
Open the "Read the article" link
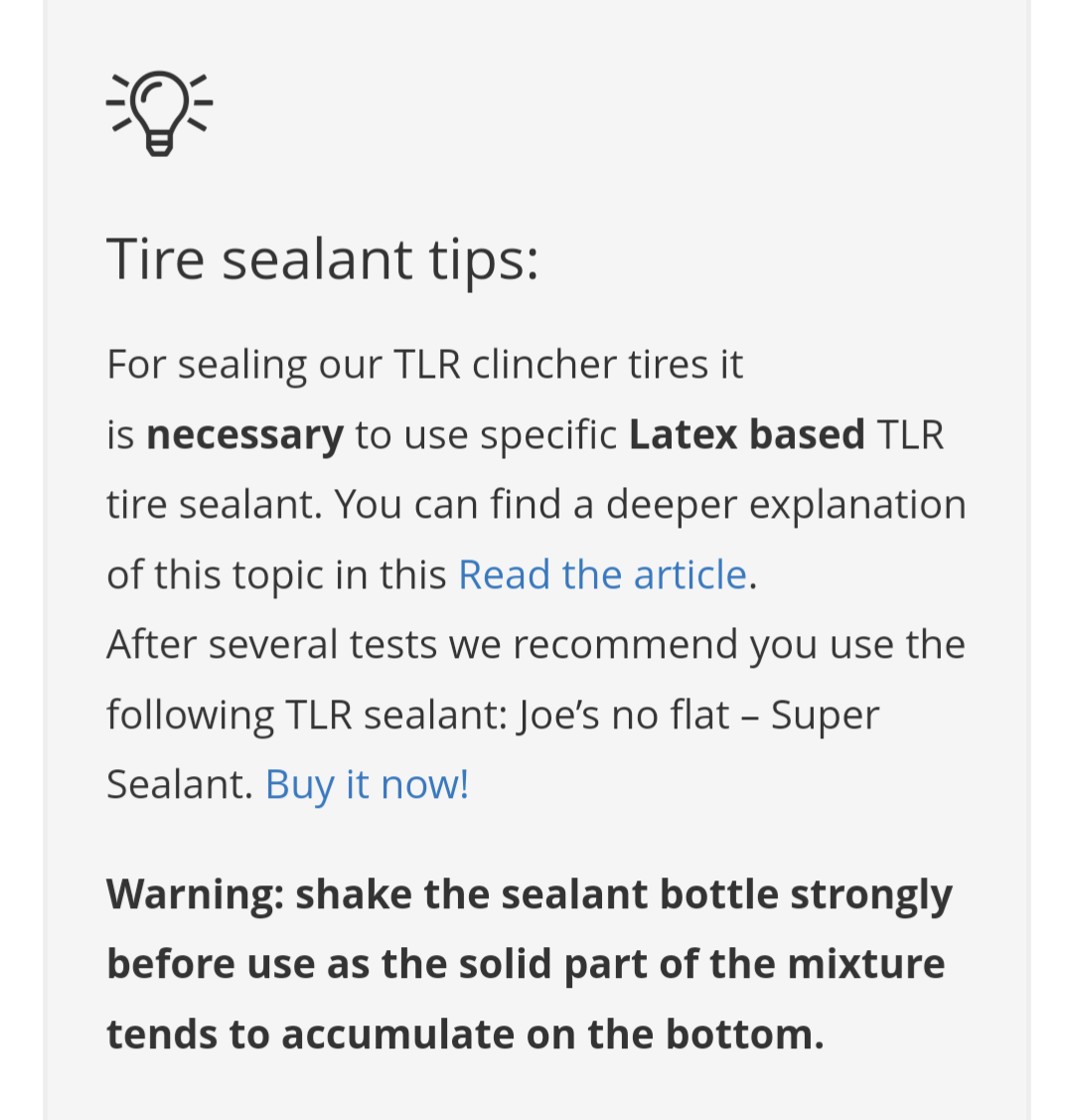602,574
